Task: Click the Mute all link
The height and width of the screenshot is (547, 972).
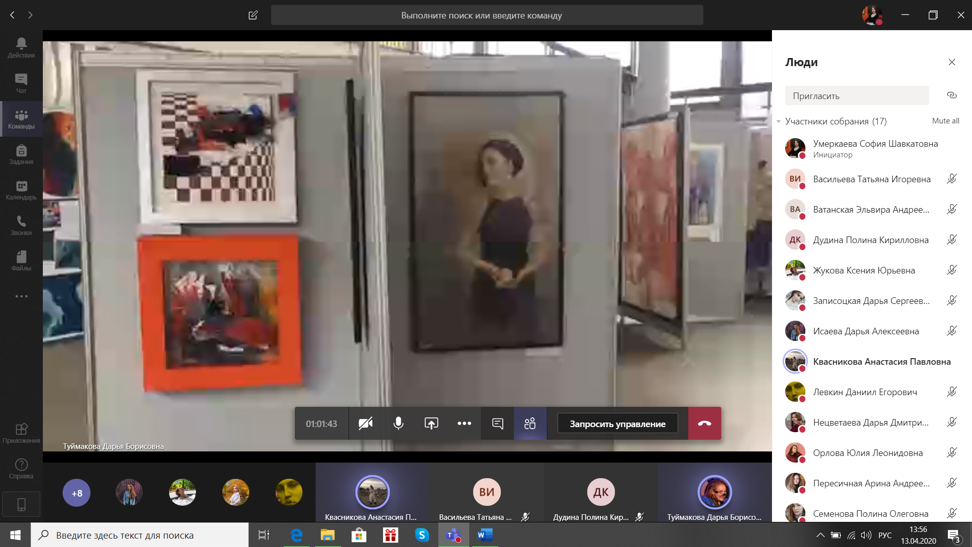Action: [945, 121]
